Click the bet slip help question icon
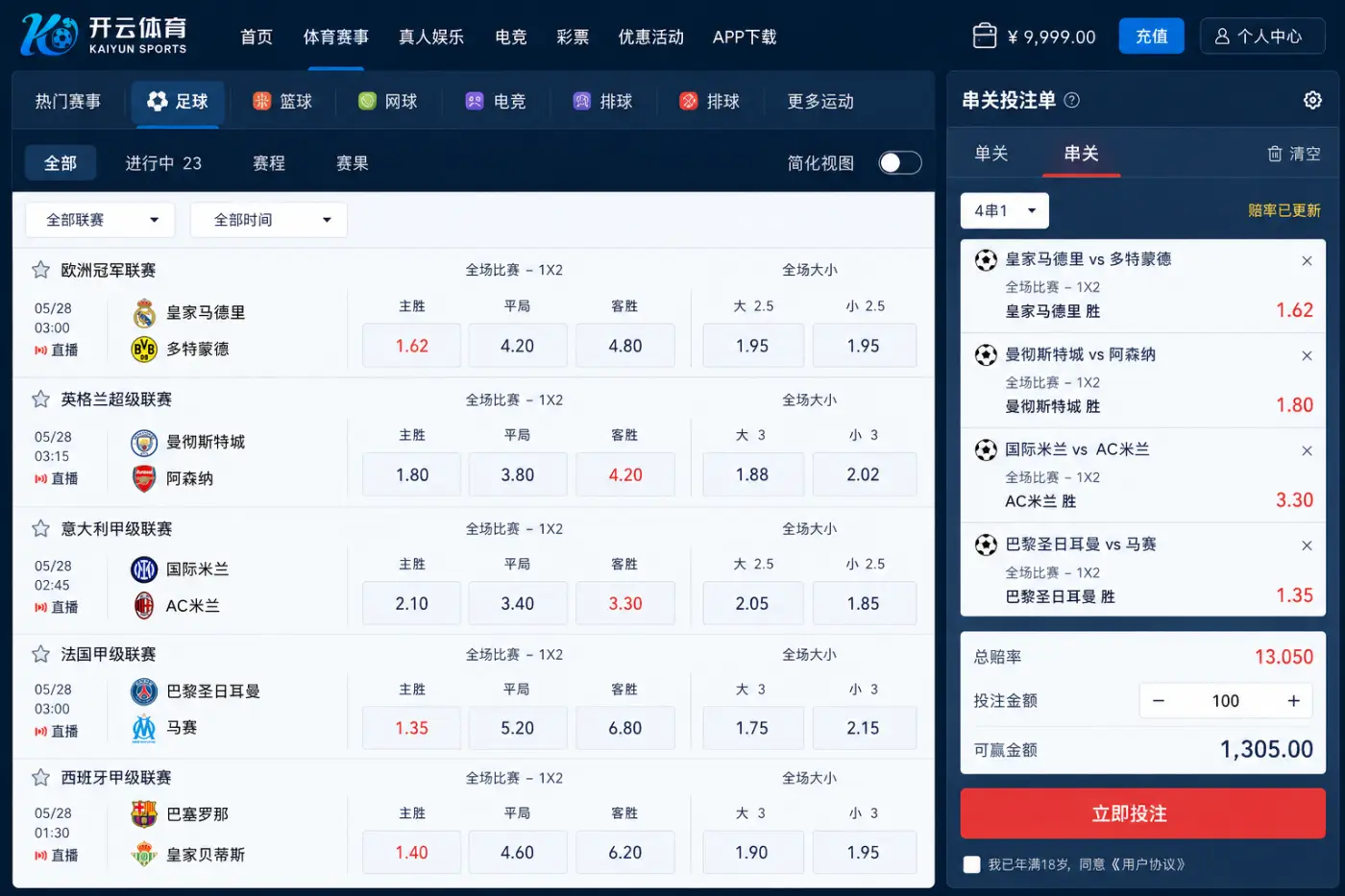Viewport: 1345px width, 896px height. coord(1072,100)
